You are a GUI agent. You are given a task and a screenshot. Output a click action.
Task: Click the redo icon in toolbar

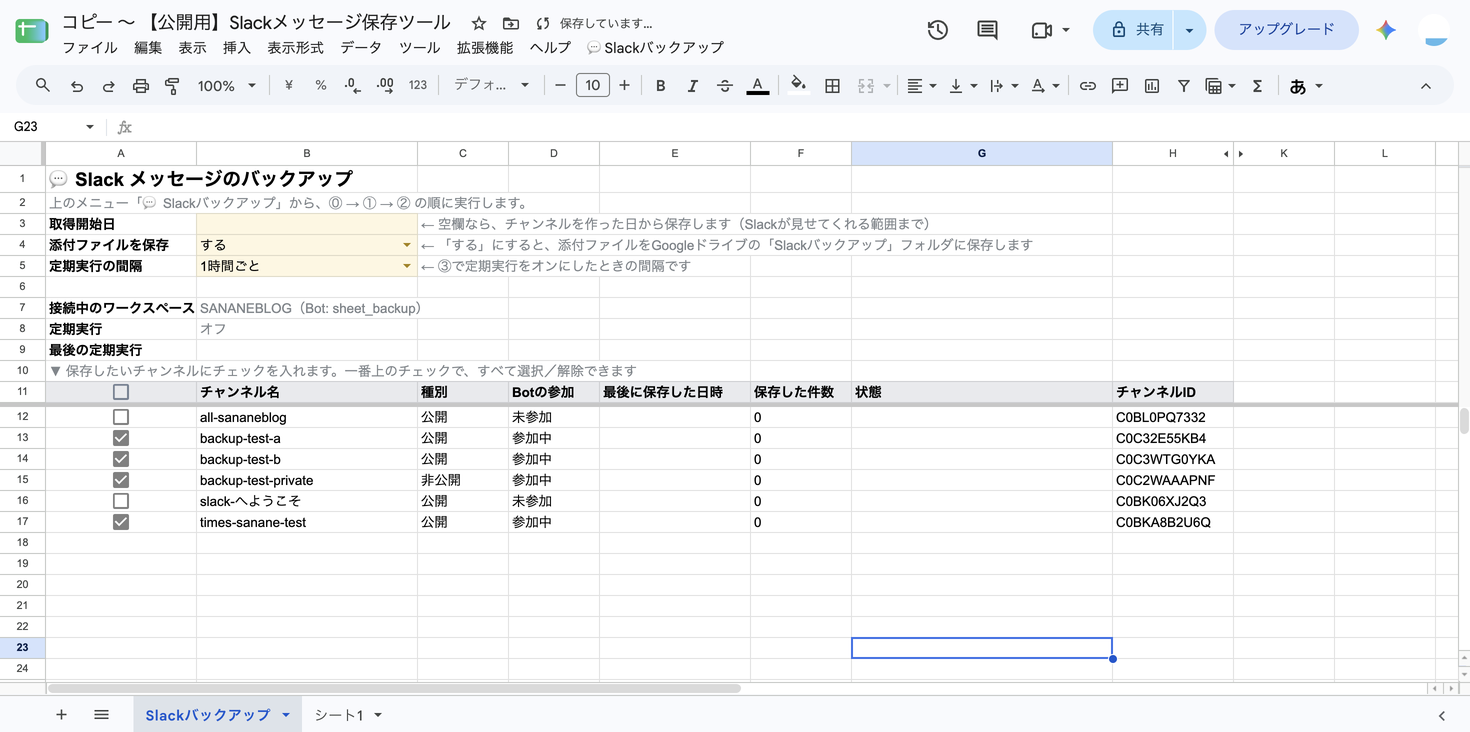tap(108, 86)
